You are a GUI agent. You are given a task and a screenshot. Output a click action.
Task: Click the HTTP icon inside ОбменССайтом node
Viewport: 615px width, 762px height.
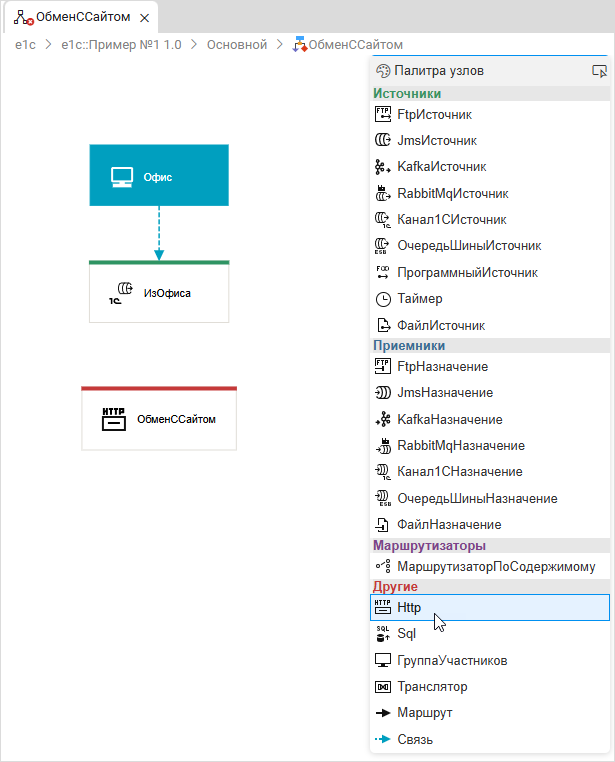114,419
